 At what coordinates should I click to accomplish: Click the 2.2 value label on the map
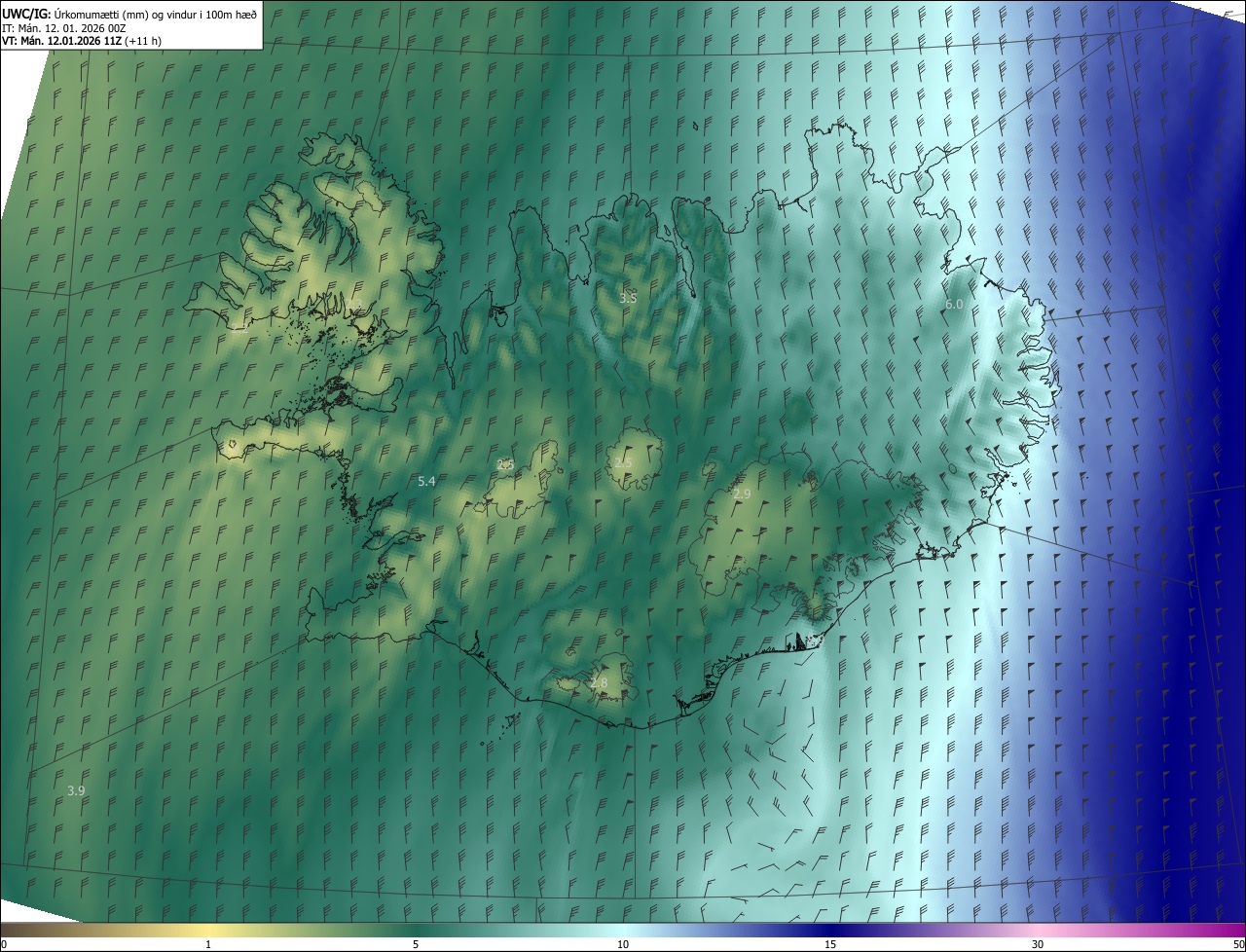coord(239,328)
